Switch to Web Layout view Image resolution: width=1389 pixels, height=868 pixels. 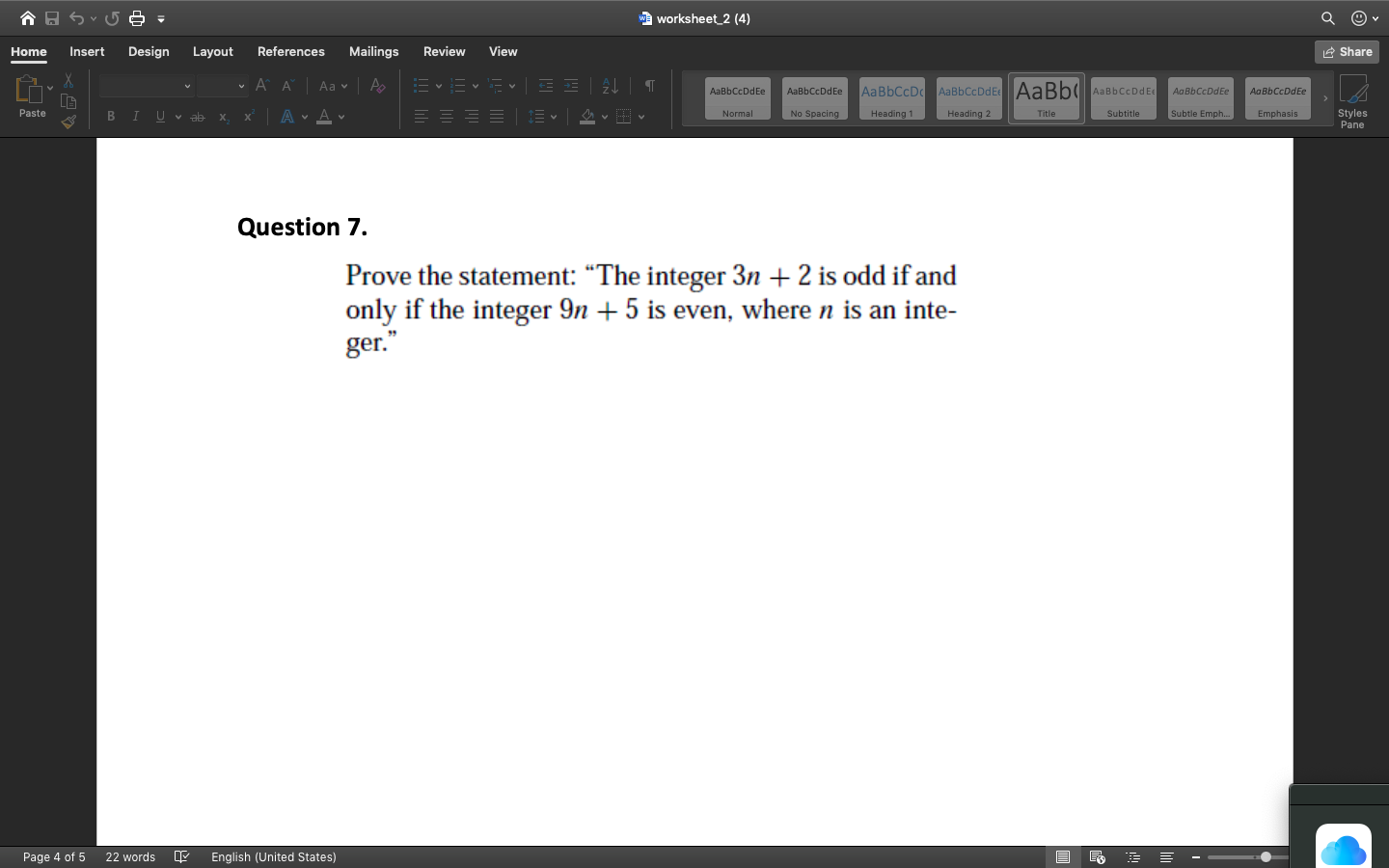[x=1097, y=856]
